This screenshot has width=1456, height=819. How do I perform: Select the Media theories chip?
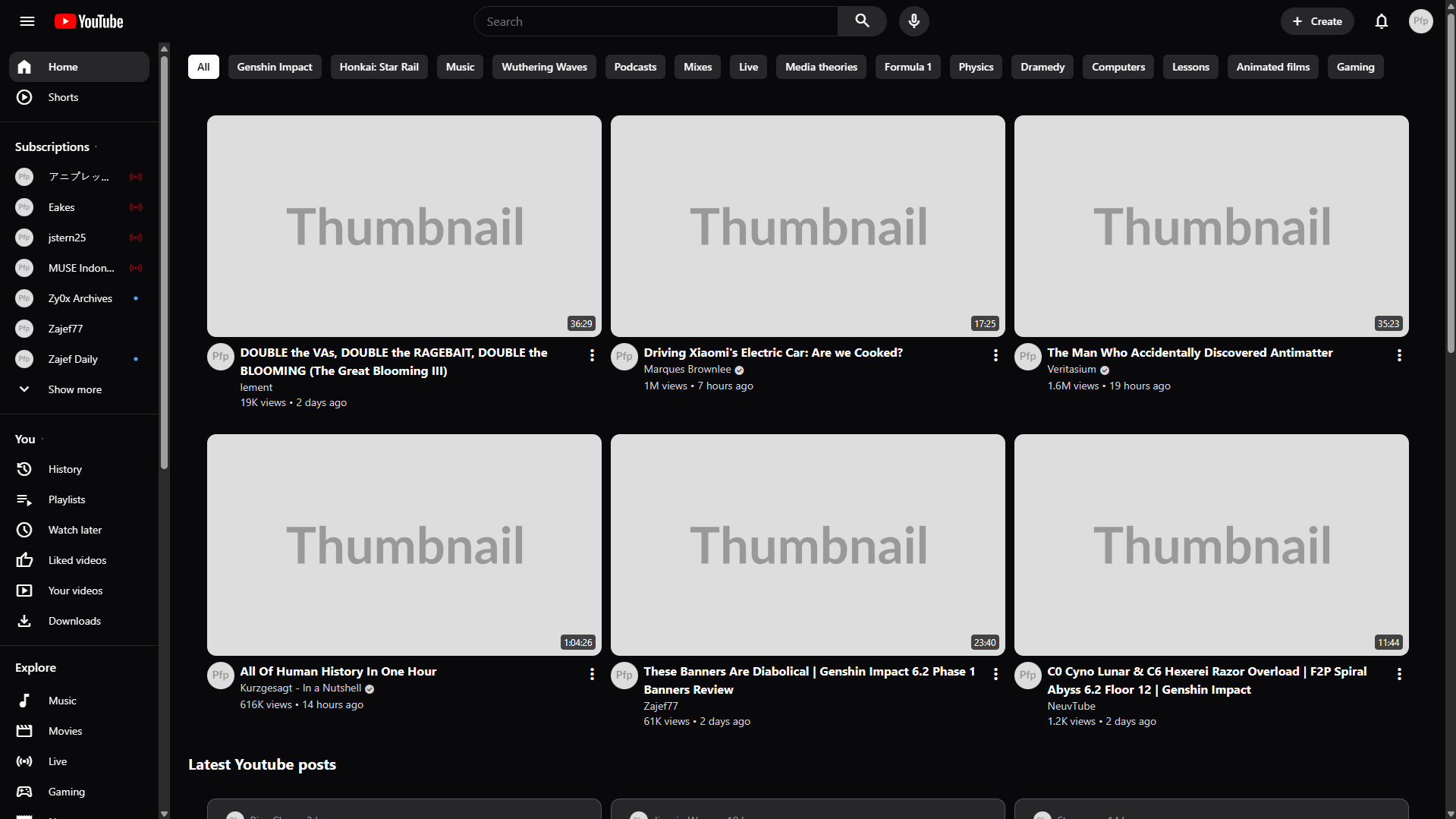click(821, 67)
